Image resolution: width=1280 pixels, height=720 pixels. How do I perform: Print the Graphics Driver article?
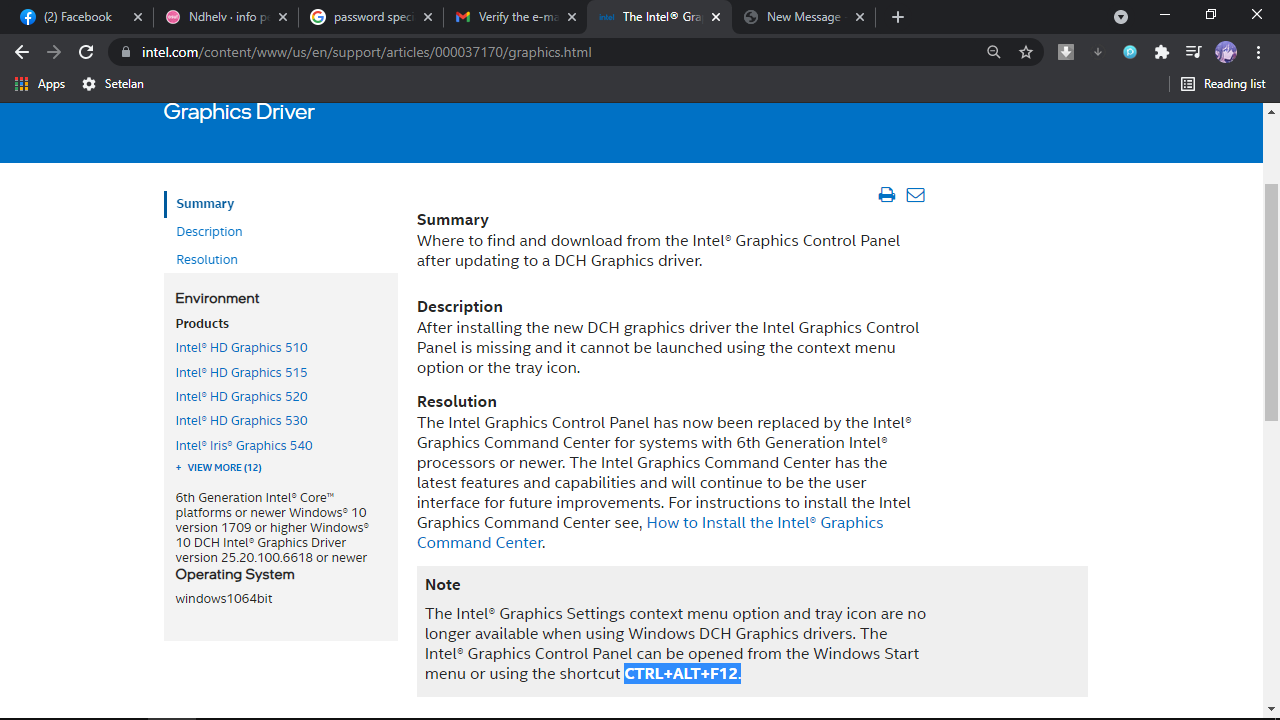[886, 195]
